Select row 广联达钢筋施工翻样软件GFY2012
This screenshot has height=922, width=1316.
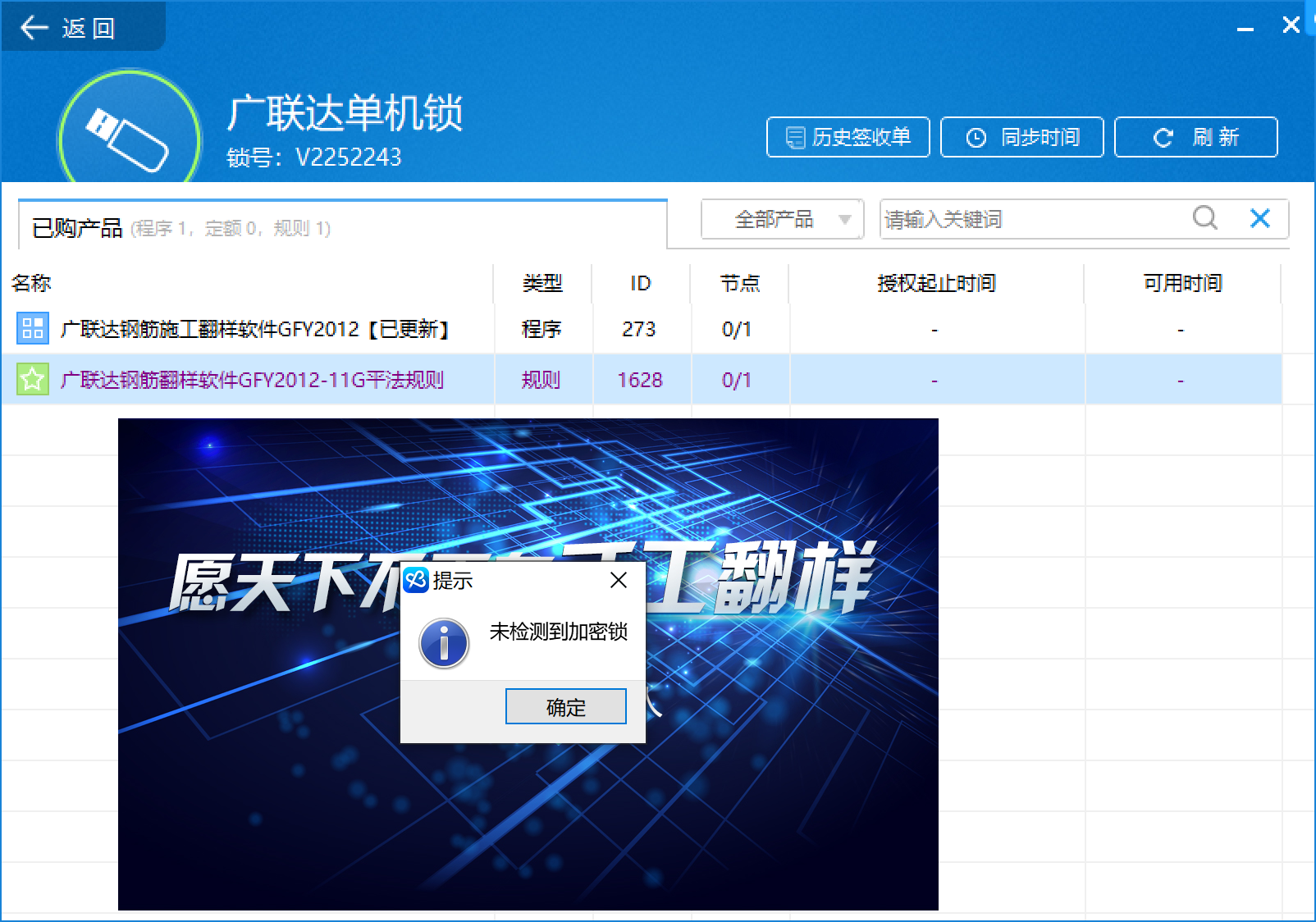point(642,329)
